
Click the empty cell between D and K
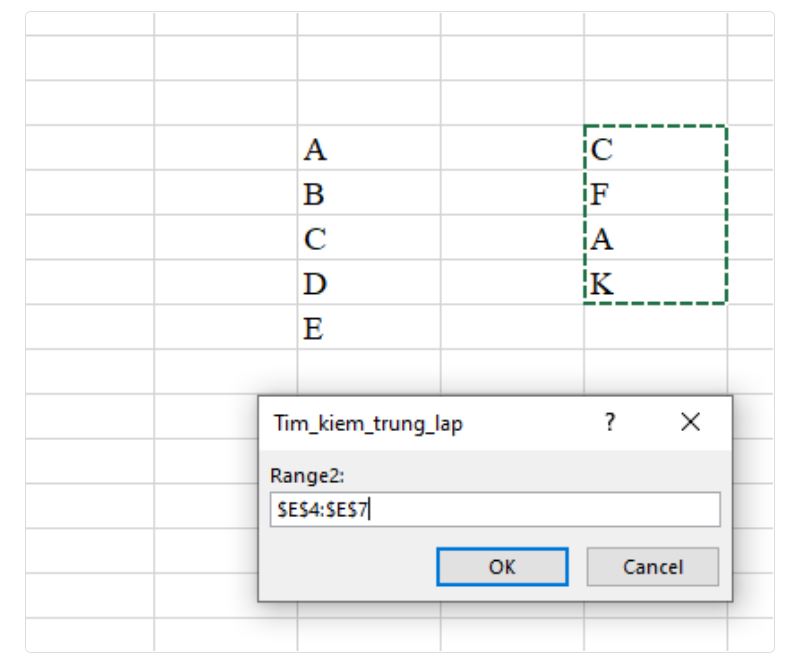(512, 283)
